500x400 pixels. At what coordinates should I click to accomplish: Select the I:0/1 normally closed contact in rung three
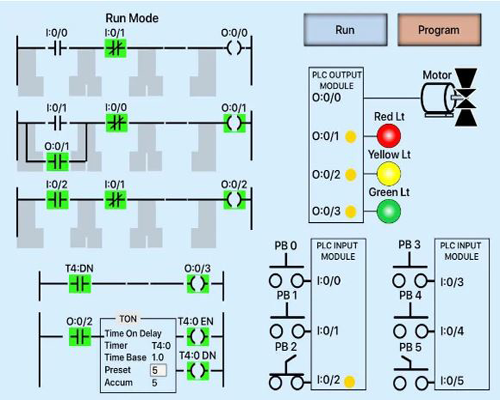115,200
